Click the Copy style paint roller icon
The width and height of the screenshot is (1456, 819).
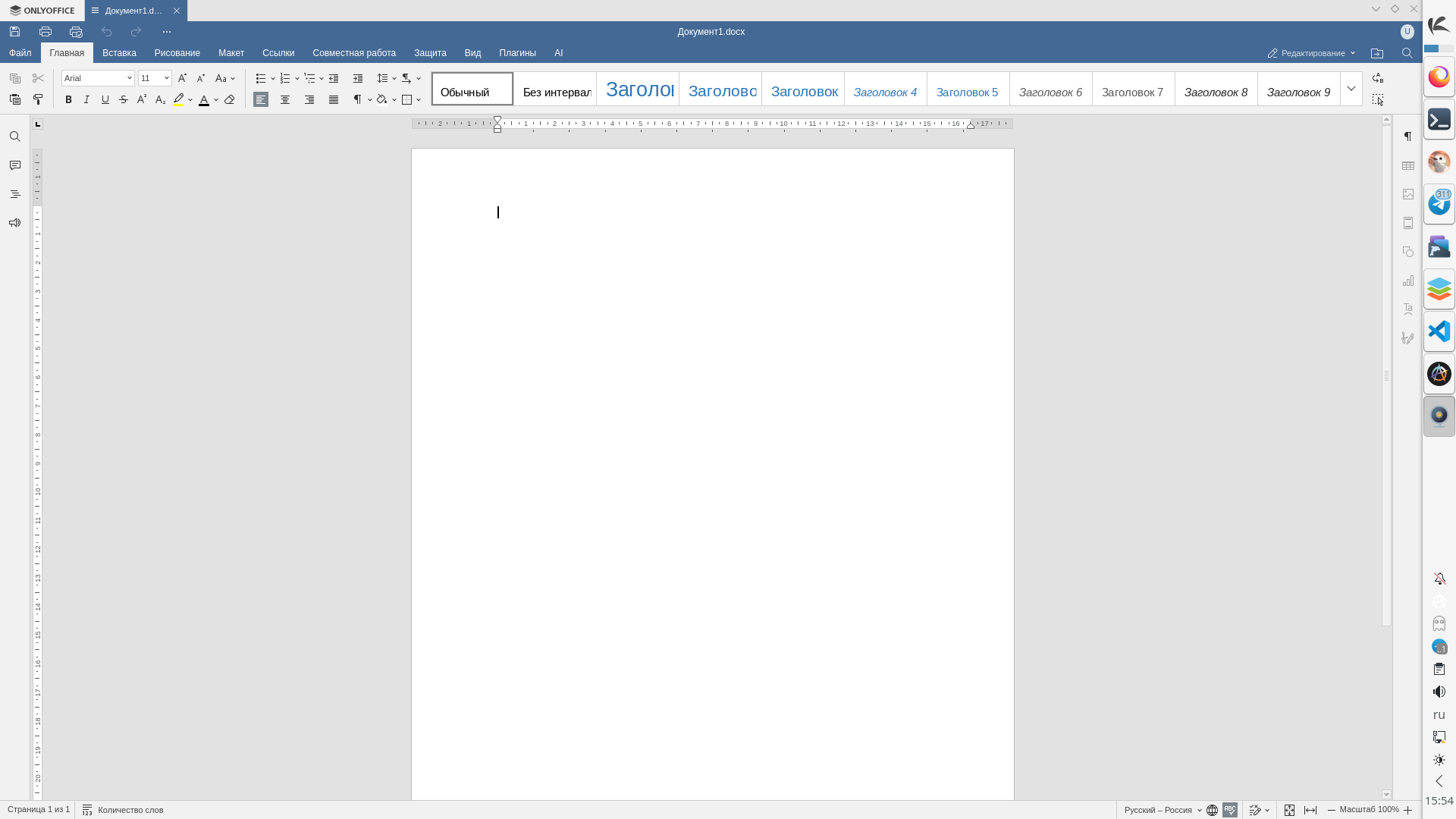tap(38, 100)
